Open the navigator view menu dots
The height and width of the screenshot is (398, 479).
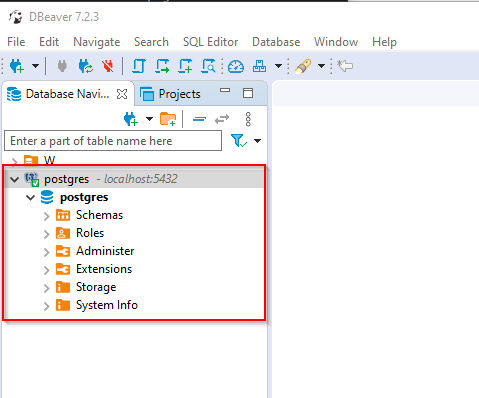(x=248, y=119)
